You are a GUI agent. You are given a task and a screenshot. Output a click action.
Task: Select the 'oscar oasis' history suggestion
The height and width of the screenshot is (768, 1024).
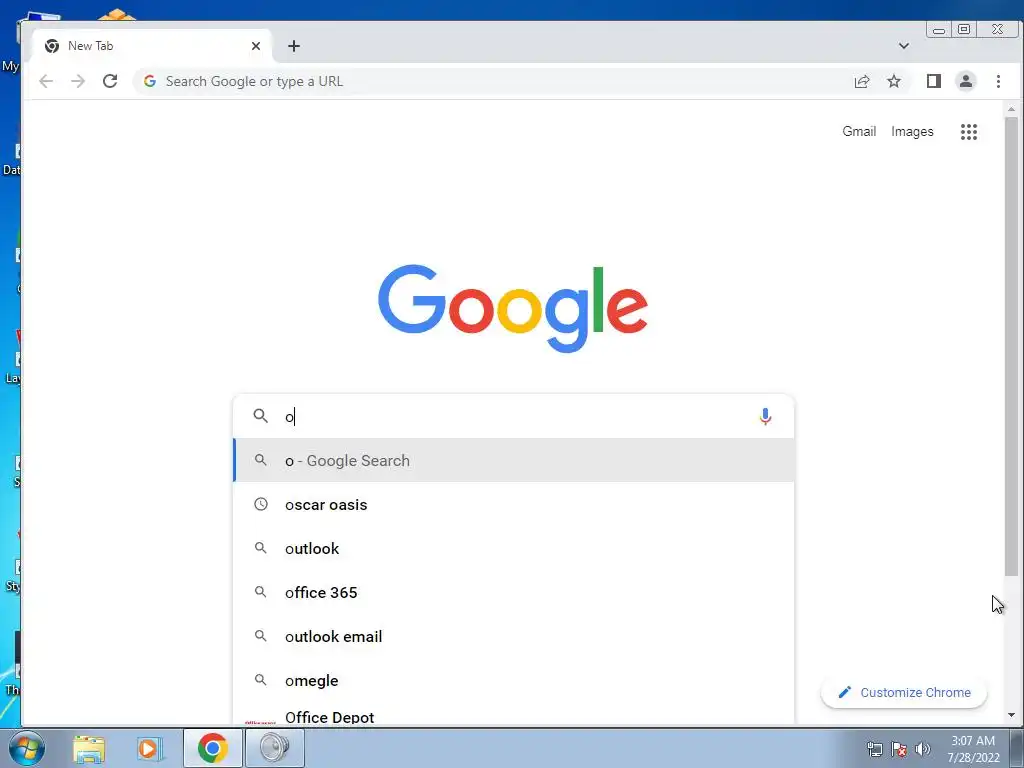513,504
